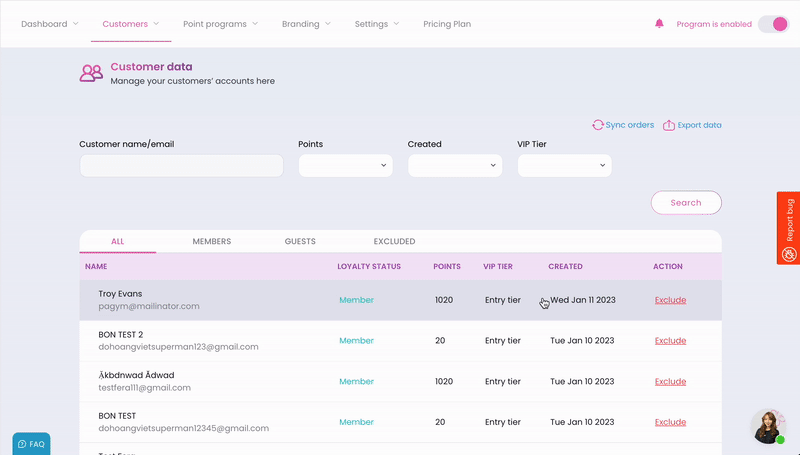Click the LOYALTY STATUS column header

[x=369, y=266]
